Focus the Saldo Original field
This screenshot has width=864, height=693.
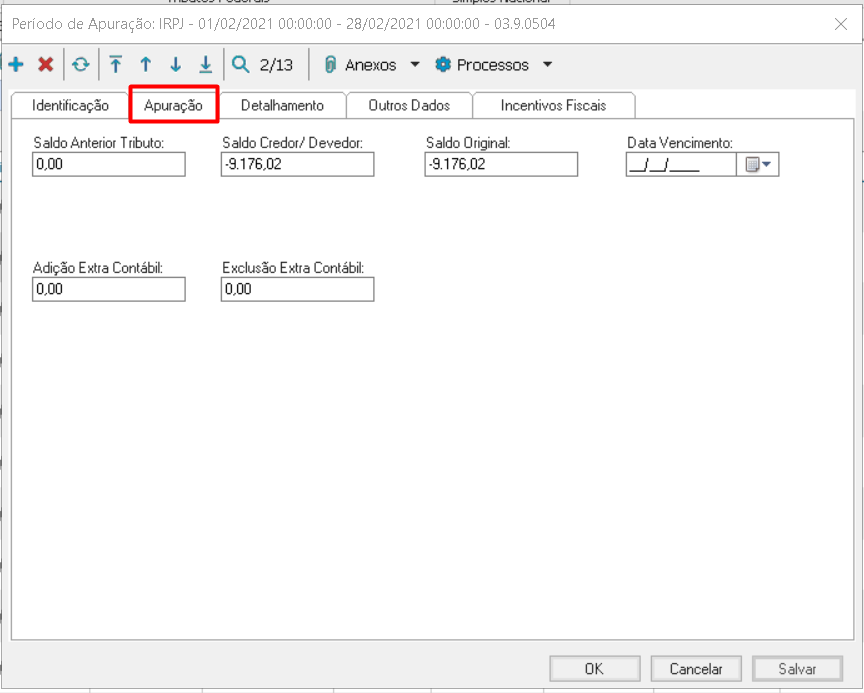pos(501,164)
